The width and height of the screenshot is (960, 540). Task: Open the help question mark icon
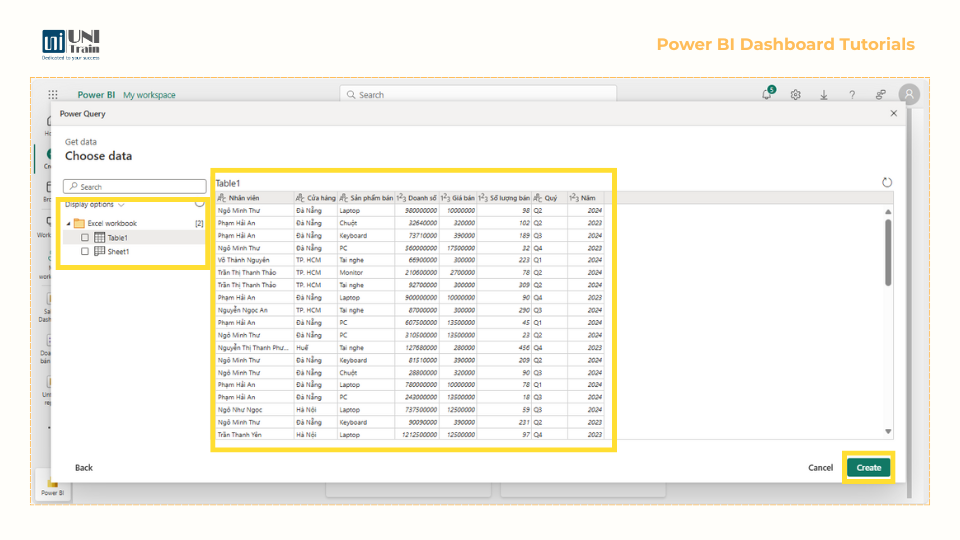click(x=852, y=95)
